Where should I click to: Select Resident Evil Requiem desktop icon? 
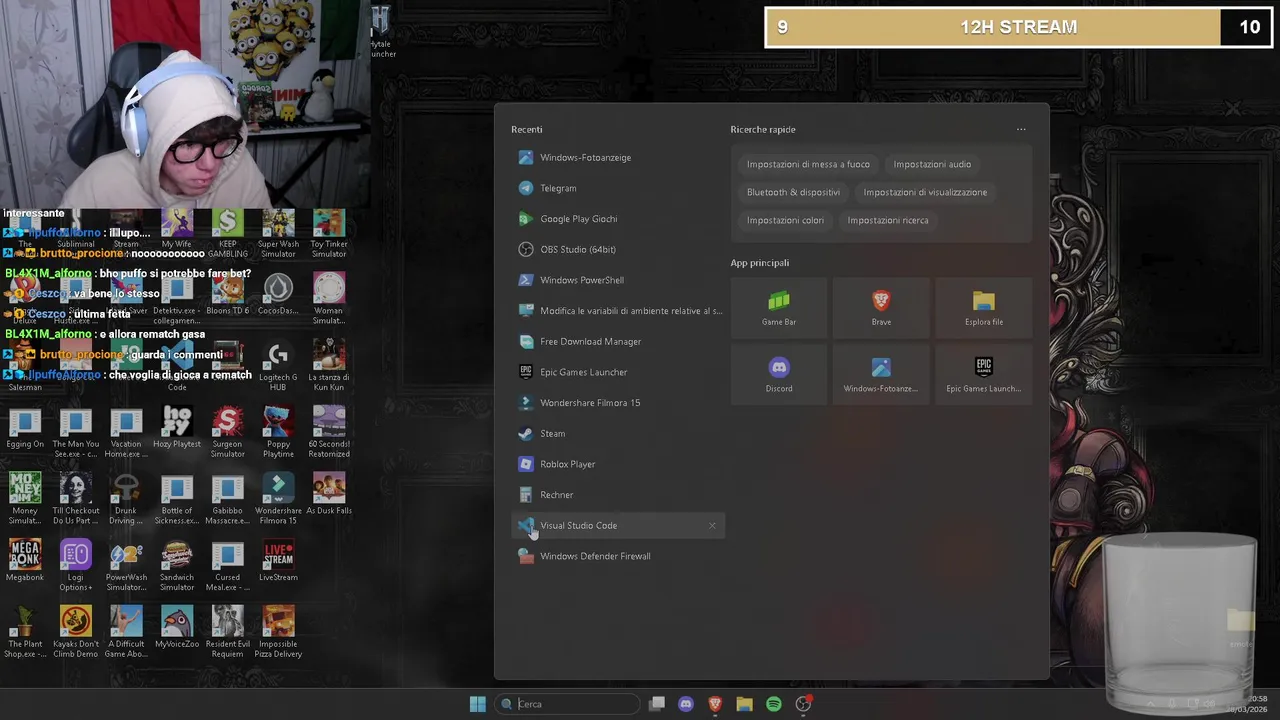227,632
